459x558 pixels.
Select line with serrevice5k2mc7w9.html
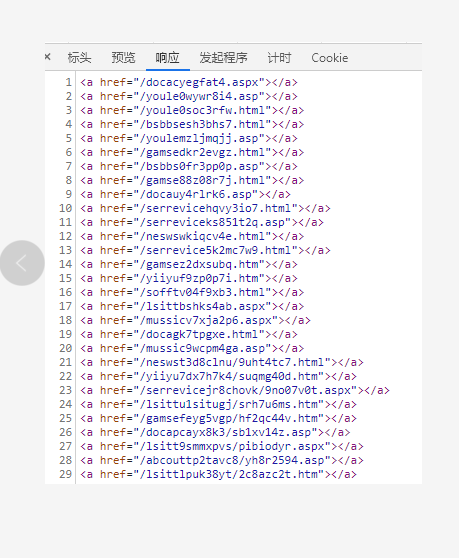coord(205,251)
